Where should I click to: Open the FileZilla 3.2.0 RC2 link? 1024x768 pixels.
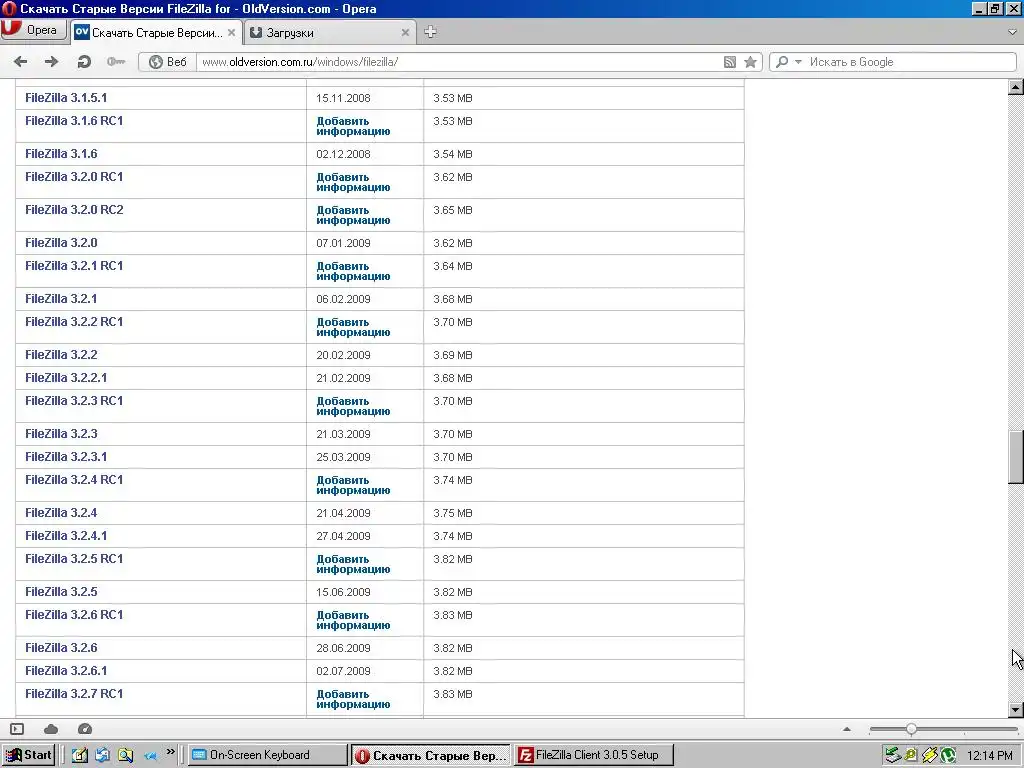(x=74, y=210)
